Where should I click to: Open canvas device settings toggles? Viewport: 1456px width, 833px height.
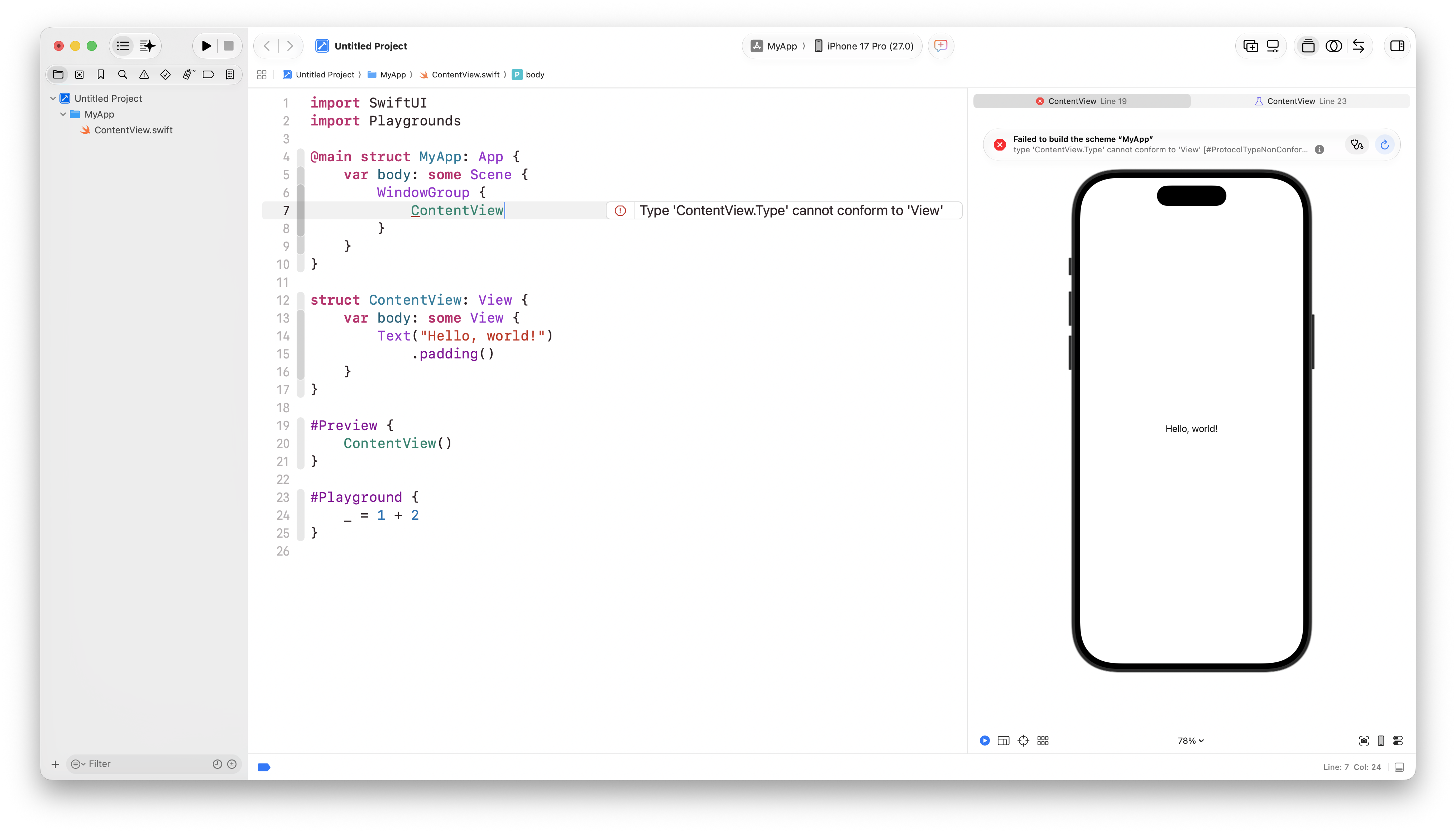click(x=1398, y=740)
